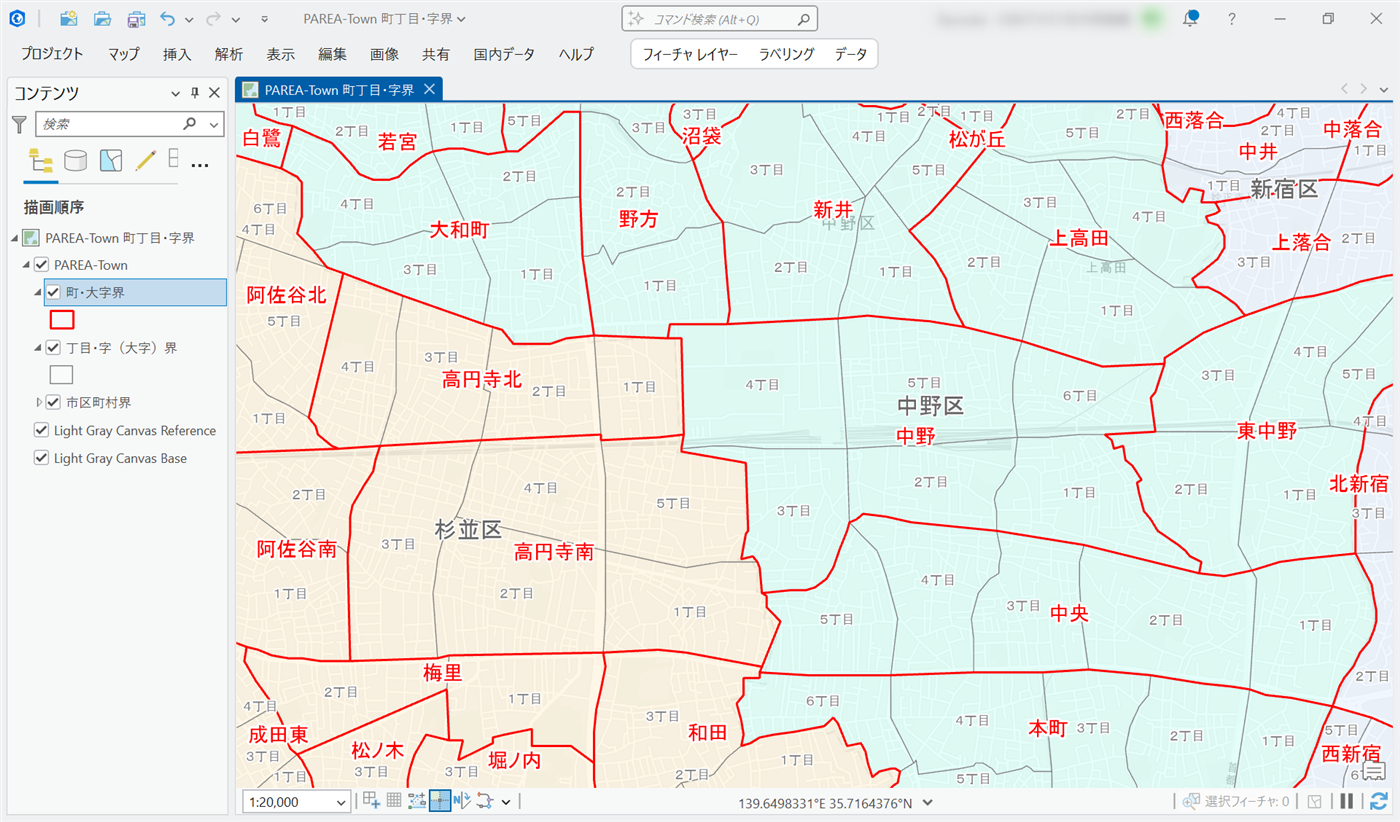
Task: Pause map drawing with the pause icon
Action: (1347, 801)
